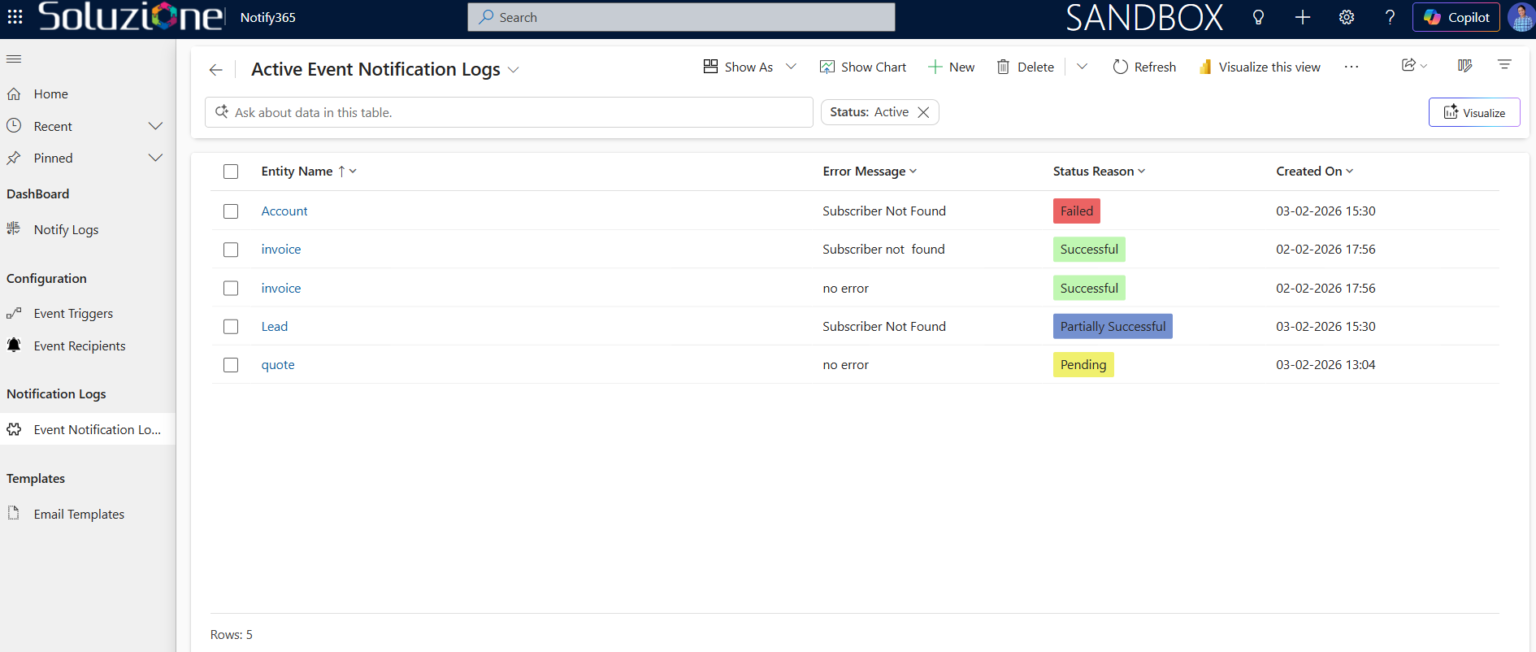Click the blue Partially Successful badge
The width and height of the screenshot is (1536, 652).
(1113, 326)
